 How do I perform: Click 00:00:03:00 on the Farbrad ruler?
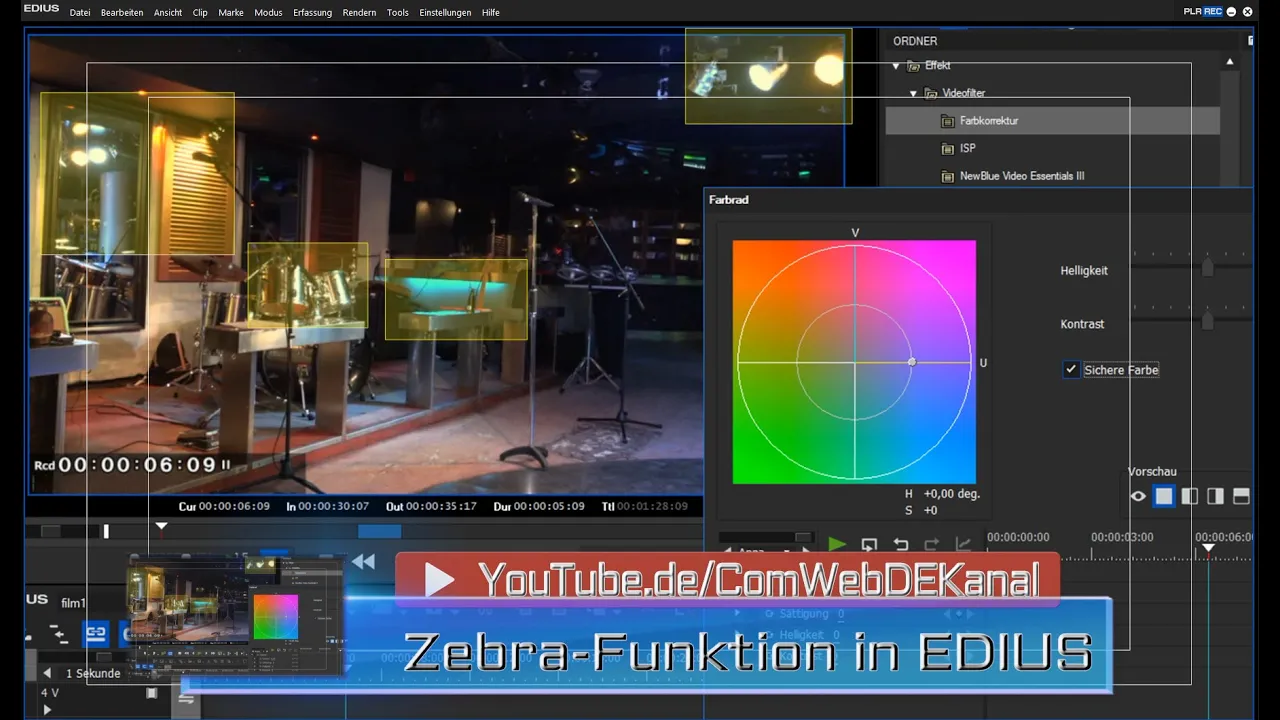click(x=1122, y=537)
